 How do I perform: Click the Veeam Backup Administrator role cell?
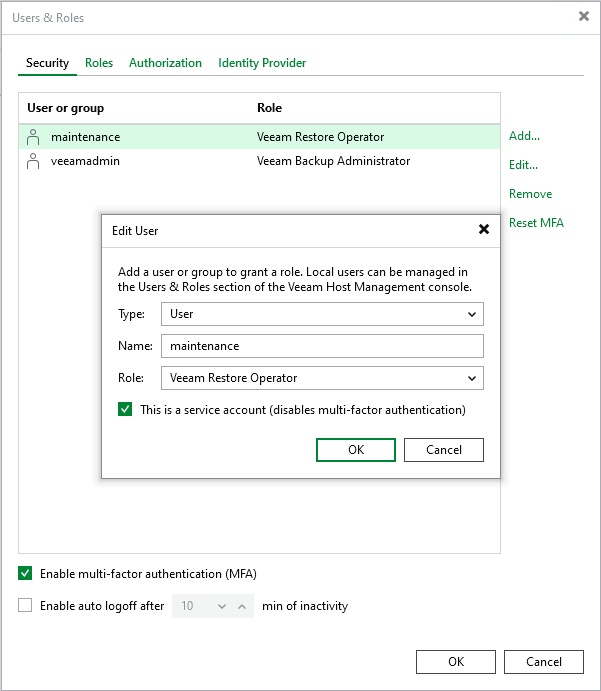(x=334, y=161)
